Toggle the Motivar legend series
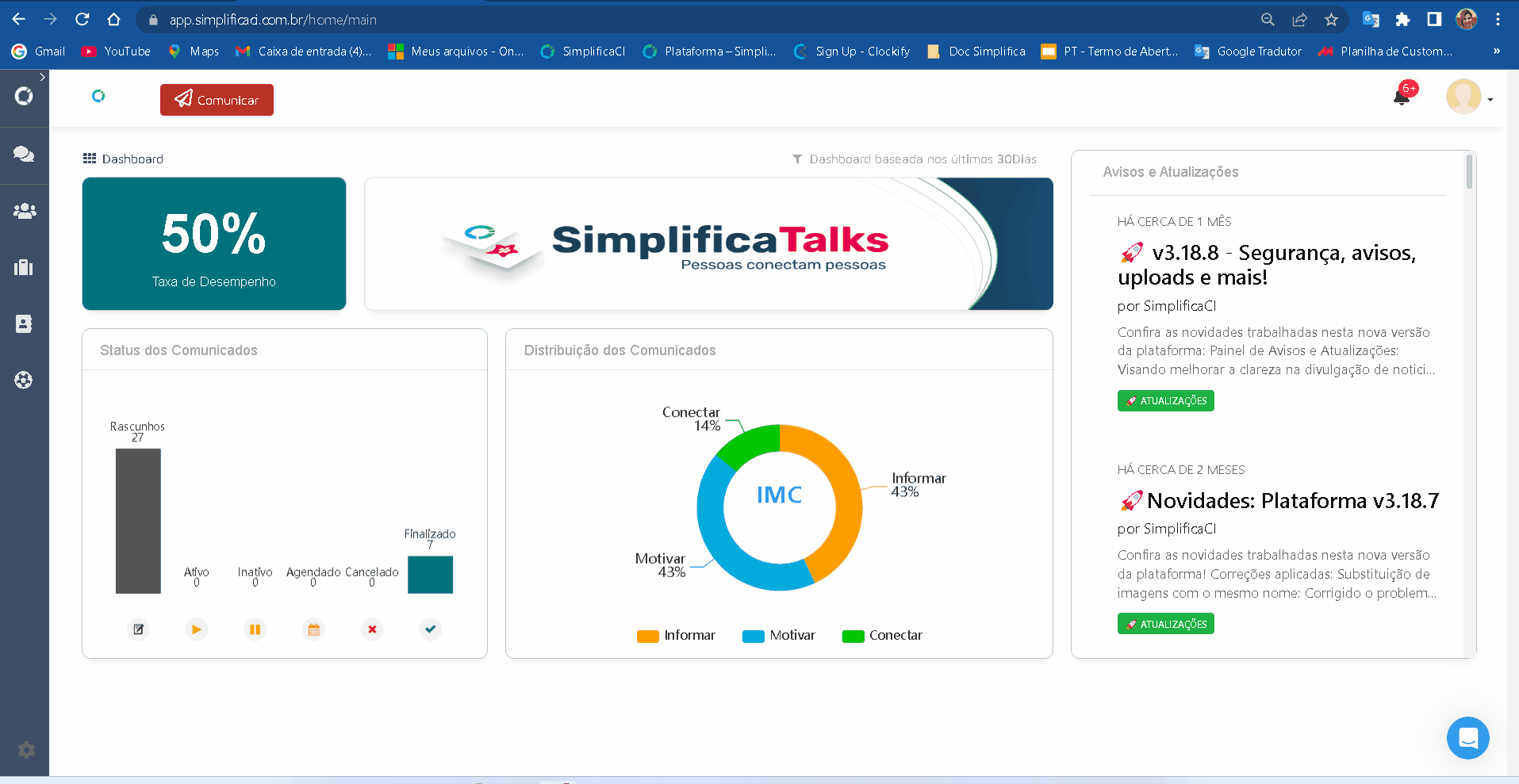 tap(779, 636)
